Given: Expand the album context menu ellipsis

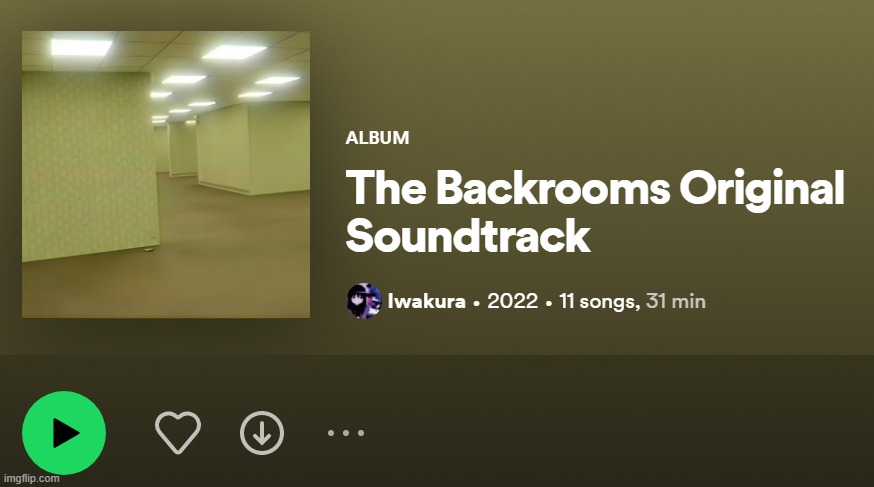Looking at the screenshot, I should (x=346, y=433).
